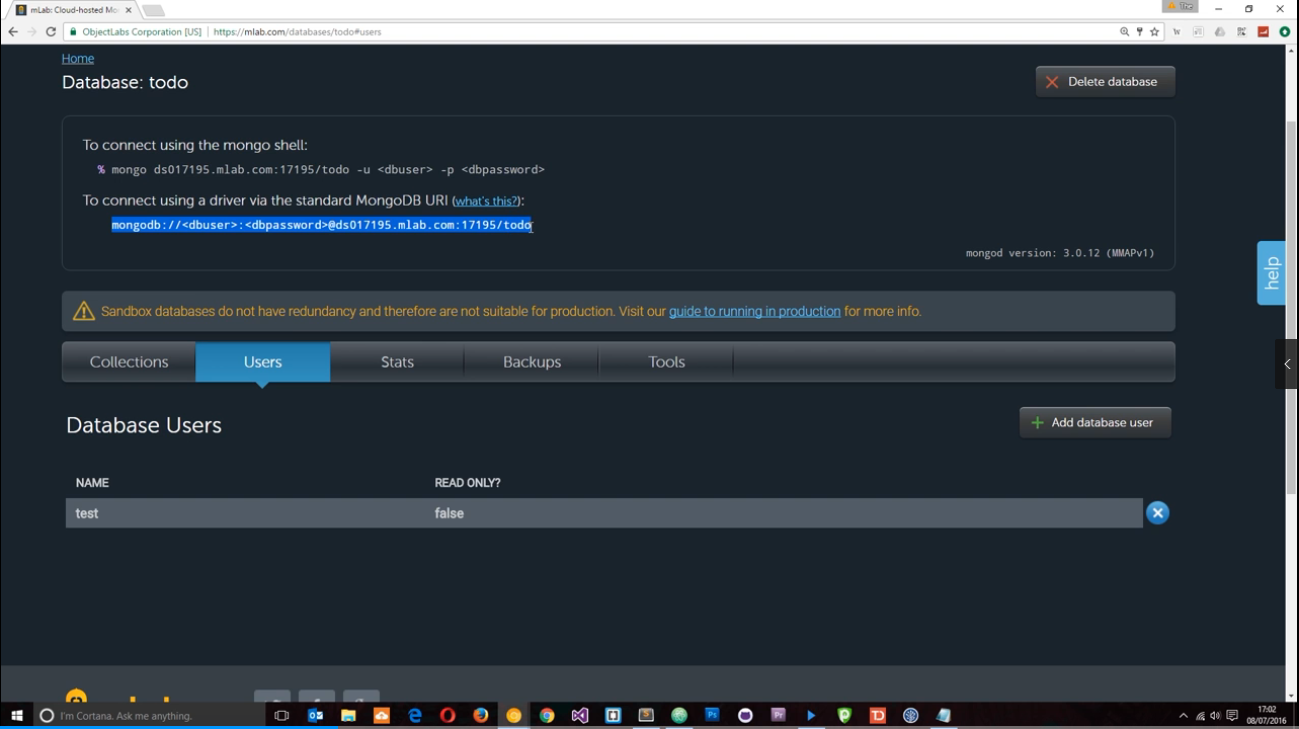Open Microsoft Edge from the taskbar
Screen dimensions: 1299x729
415,715
